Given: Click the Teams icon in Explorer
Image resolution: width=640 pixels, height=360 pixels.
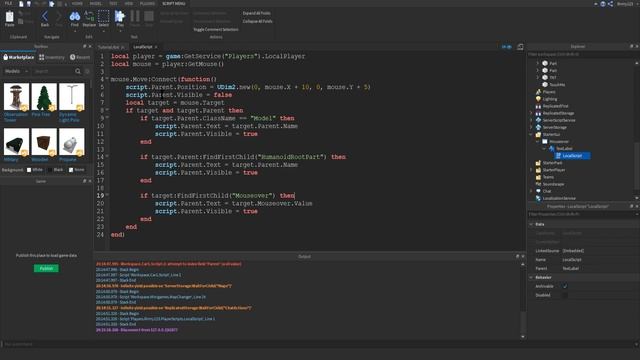Looking at the screenshot, I should click(x=538, y=177).
